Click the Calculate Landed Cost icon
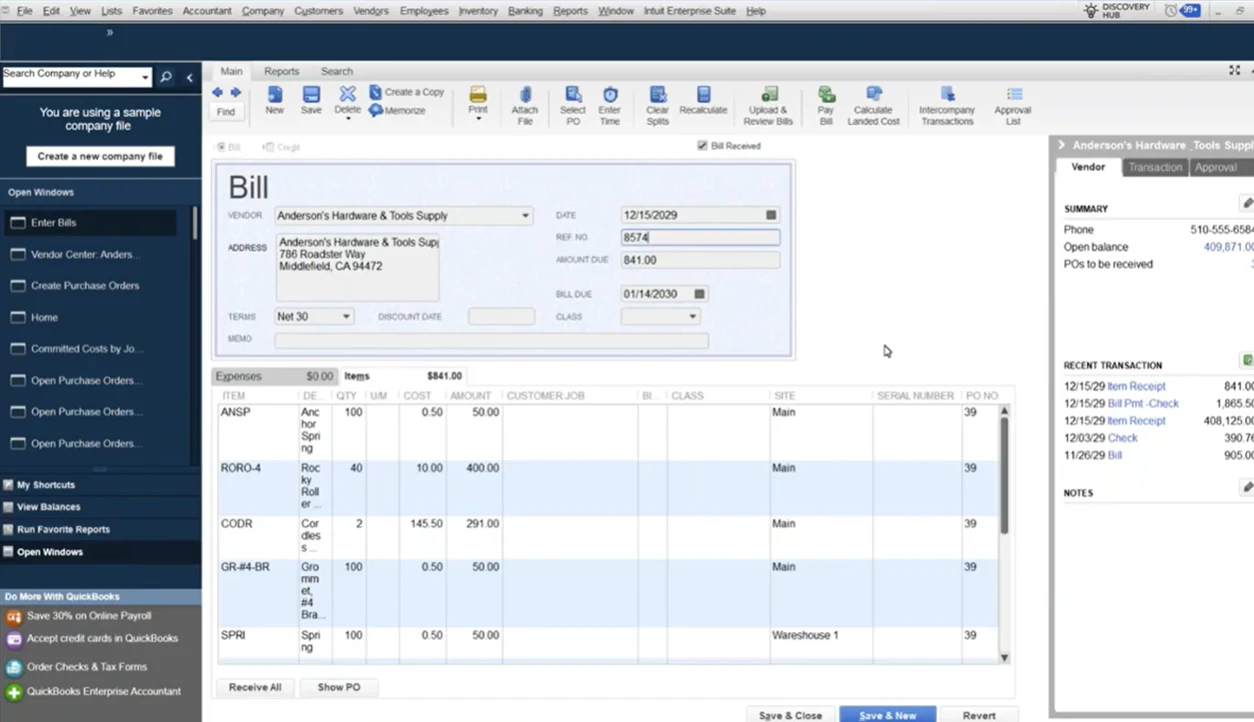 (x=873, y=104)
